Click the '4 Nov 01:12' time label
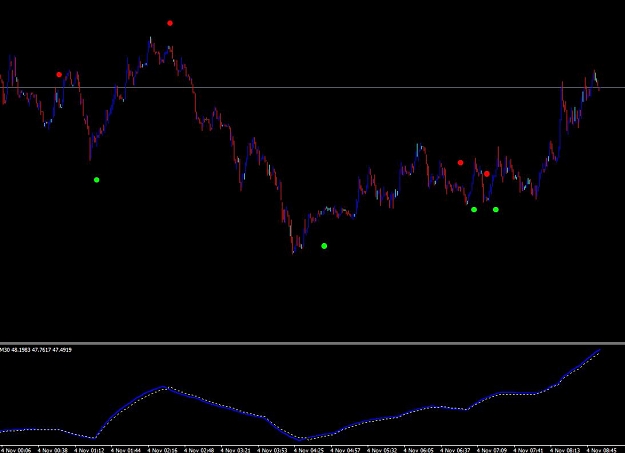The height and width of the screenshot is (453, 625). click(89, 450)
